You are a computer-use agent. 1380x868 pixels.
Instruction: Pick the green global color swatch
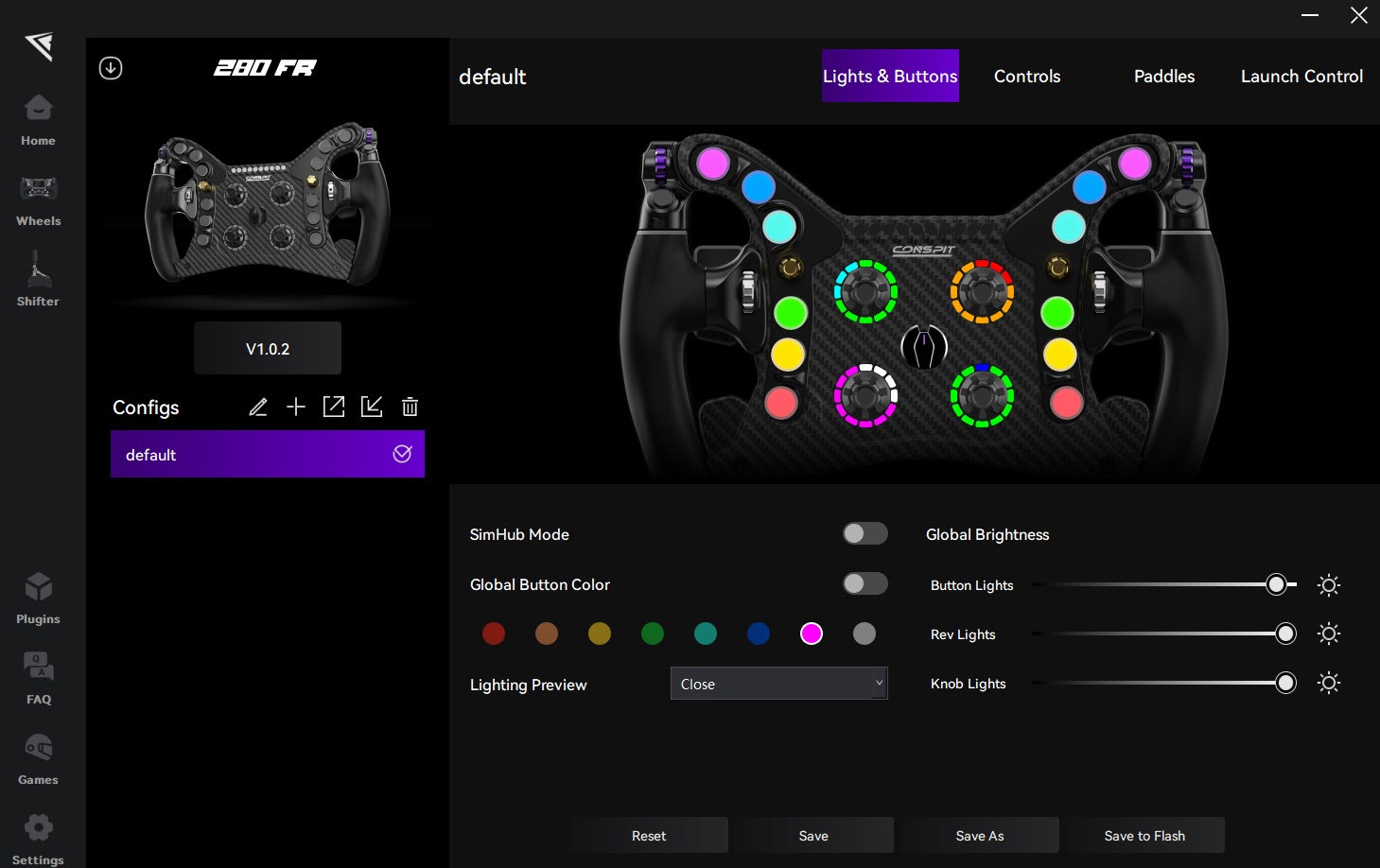click(x=653, y=634)
